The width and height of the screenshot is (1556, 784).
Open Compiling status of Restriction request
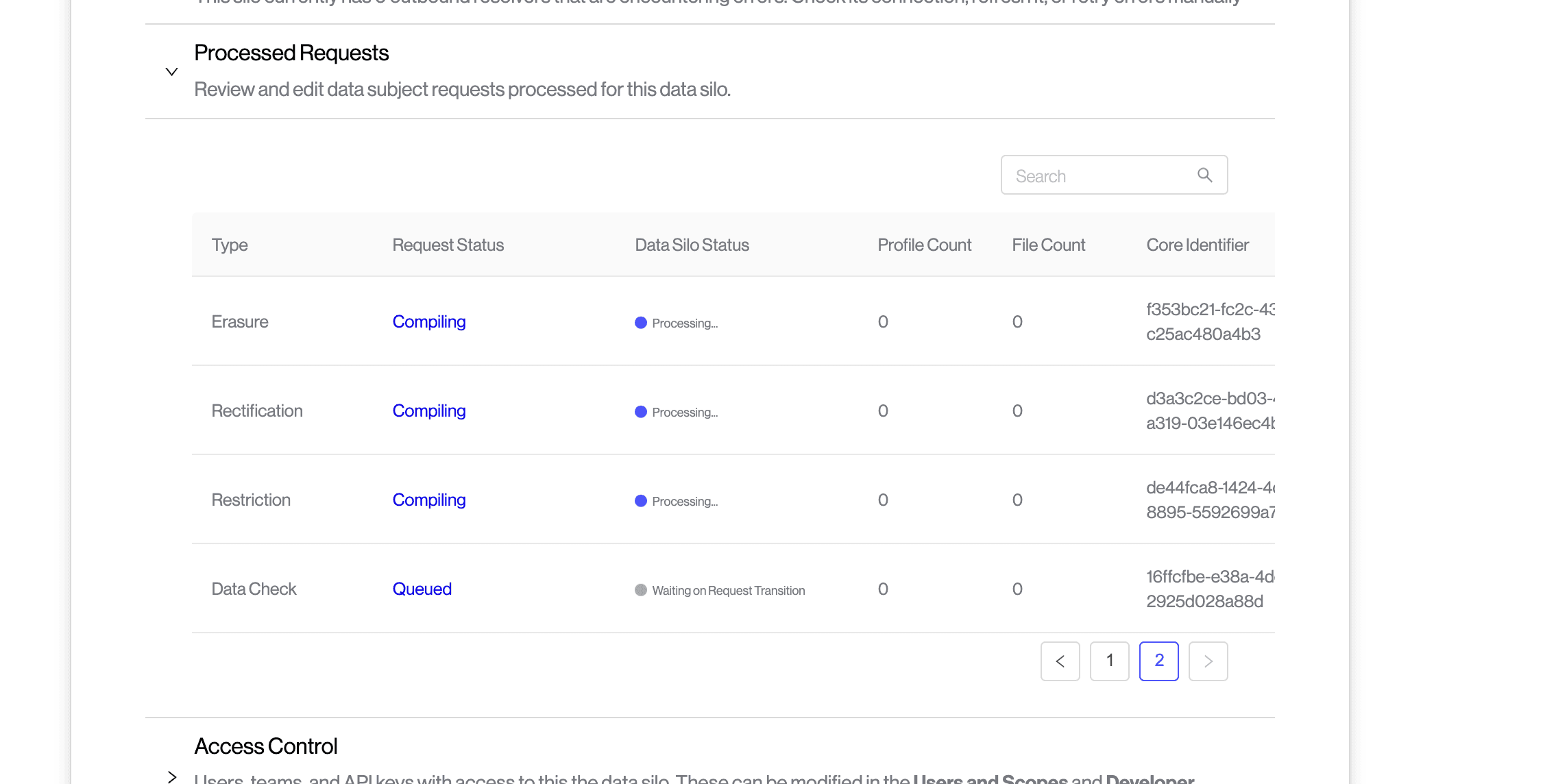coord(428,500)
